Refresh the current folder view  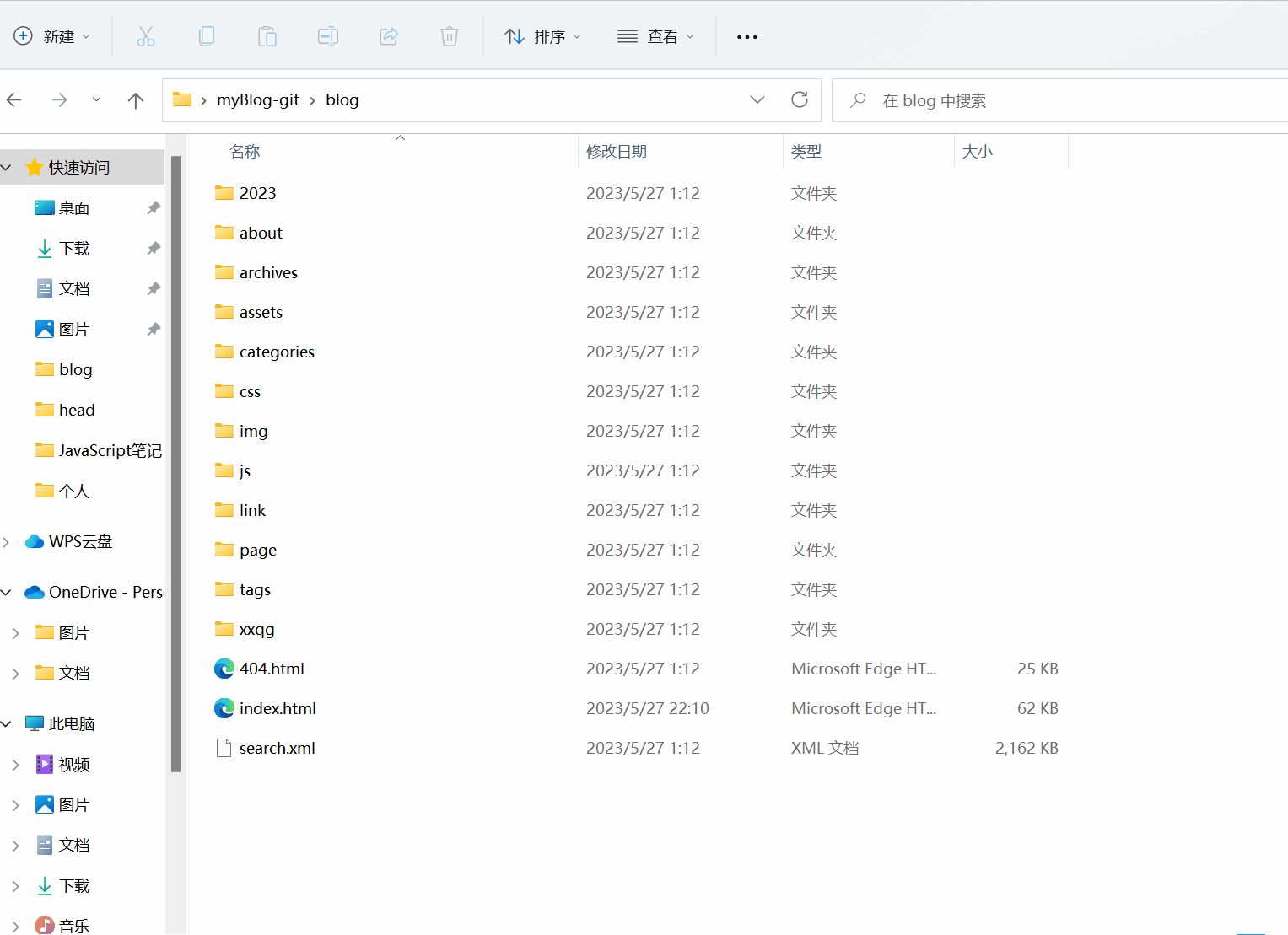coord(800,99)
